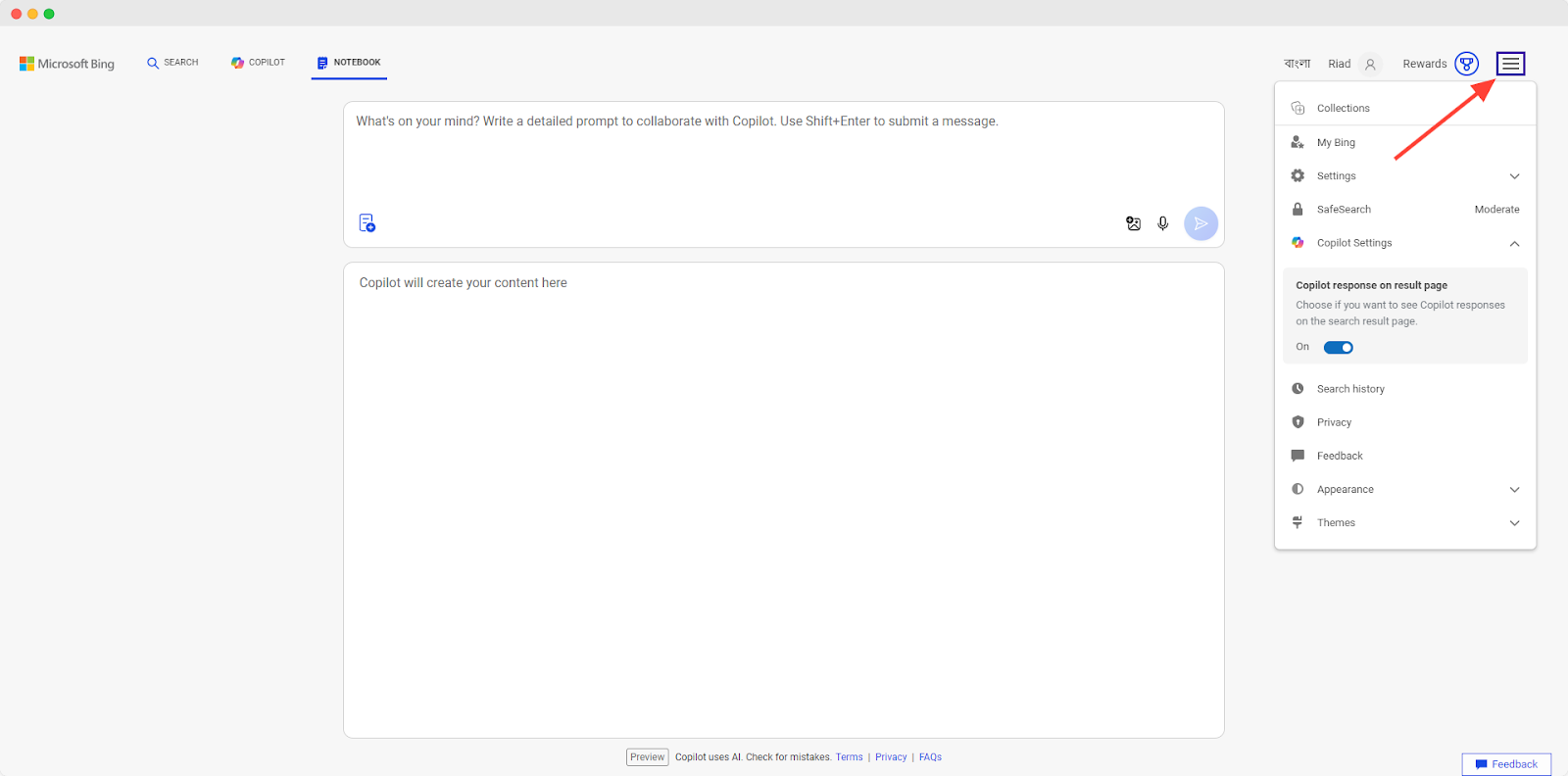
Task: Click the Rewards text link
Action: click(x=1425, y=64)
